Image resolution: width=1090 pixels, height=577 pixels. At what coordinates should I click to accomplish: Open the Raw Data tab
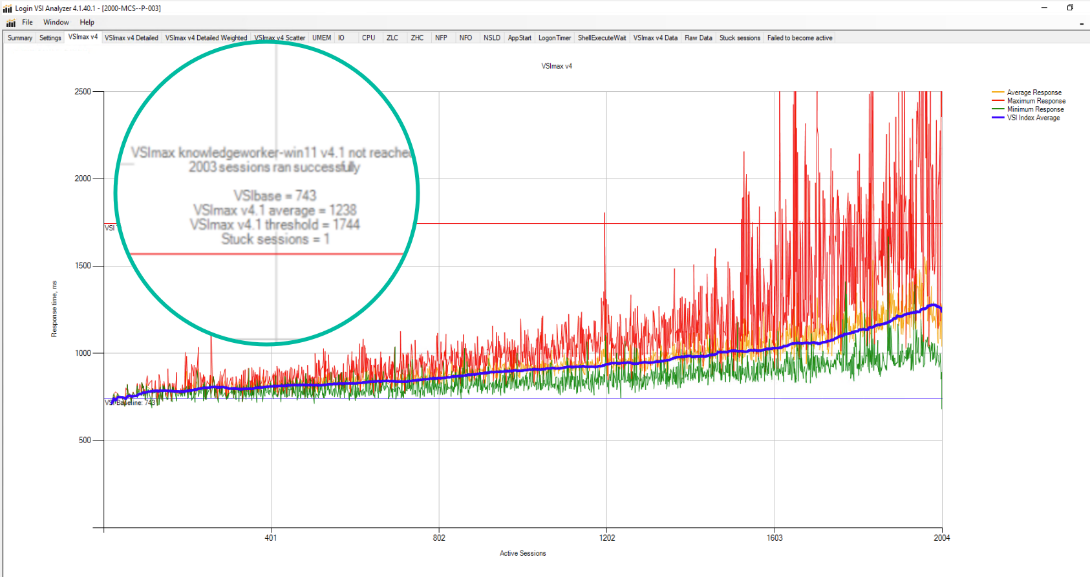pos(699,38)
